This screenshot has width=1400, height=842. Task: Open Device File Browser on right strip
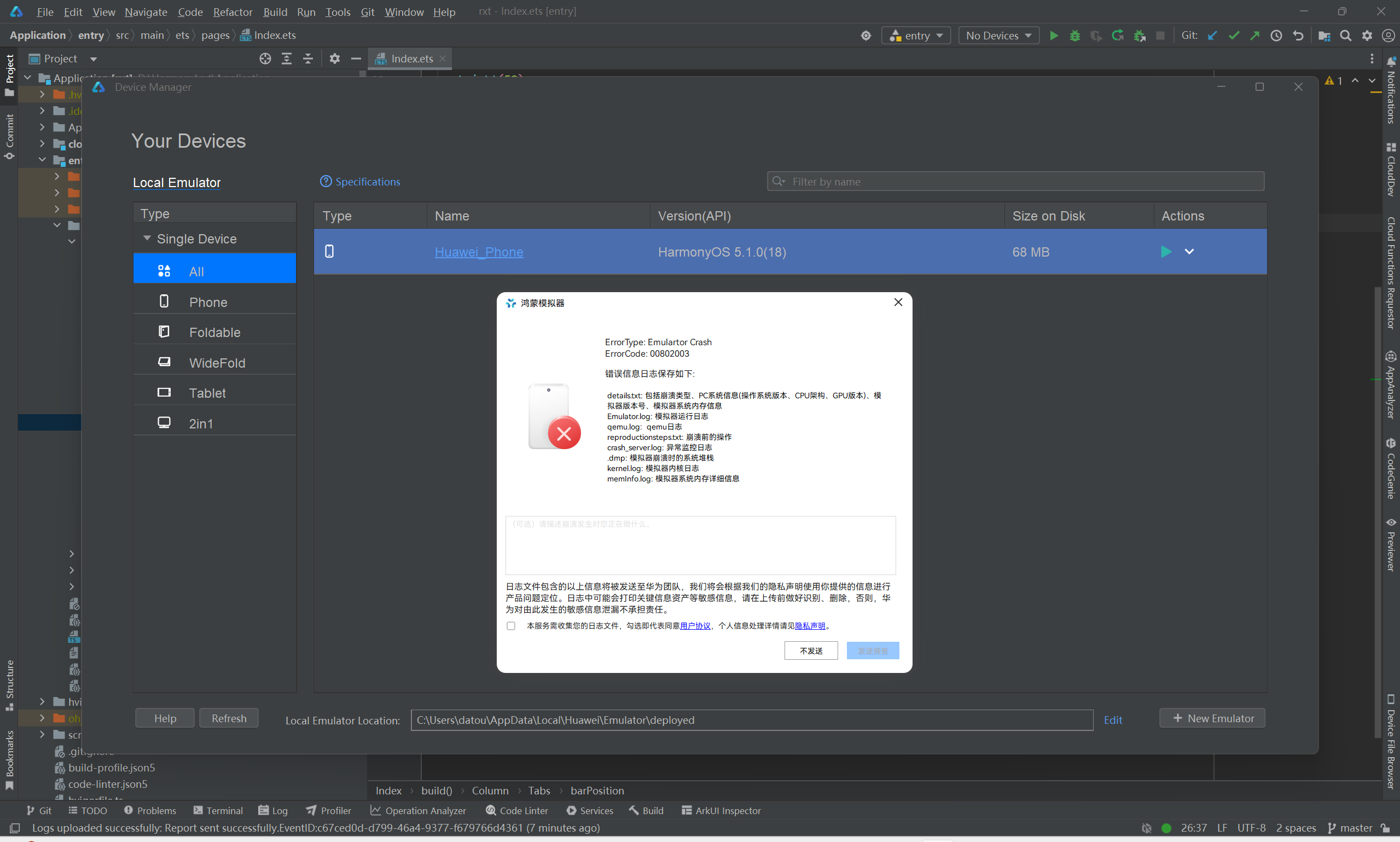[1390, 740]
